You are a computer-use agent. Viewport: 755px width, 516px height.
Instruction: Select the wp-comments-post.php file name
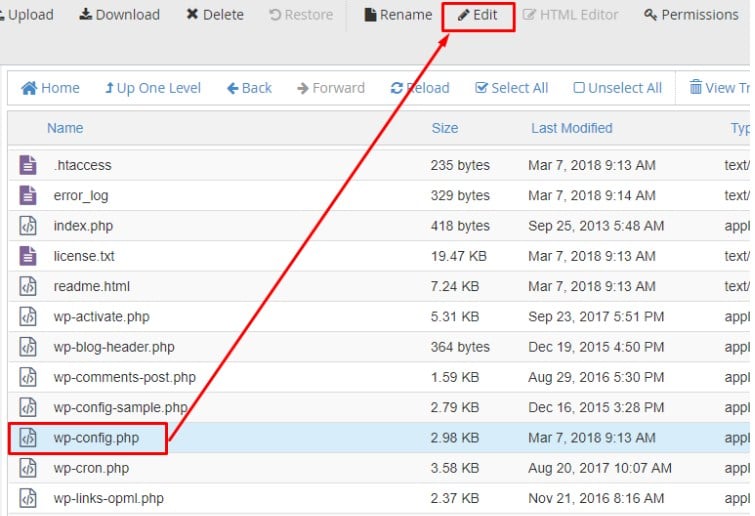pyautogui.click(x=125, y=377)
